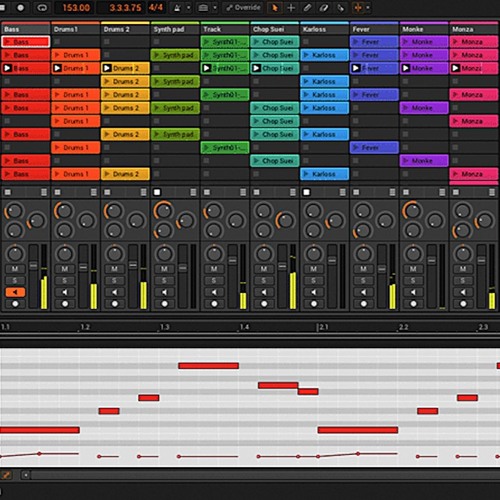
Task: Click the Bass track volume fader handle
Action: tap(33, 266)
